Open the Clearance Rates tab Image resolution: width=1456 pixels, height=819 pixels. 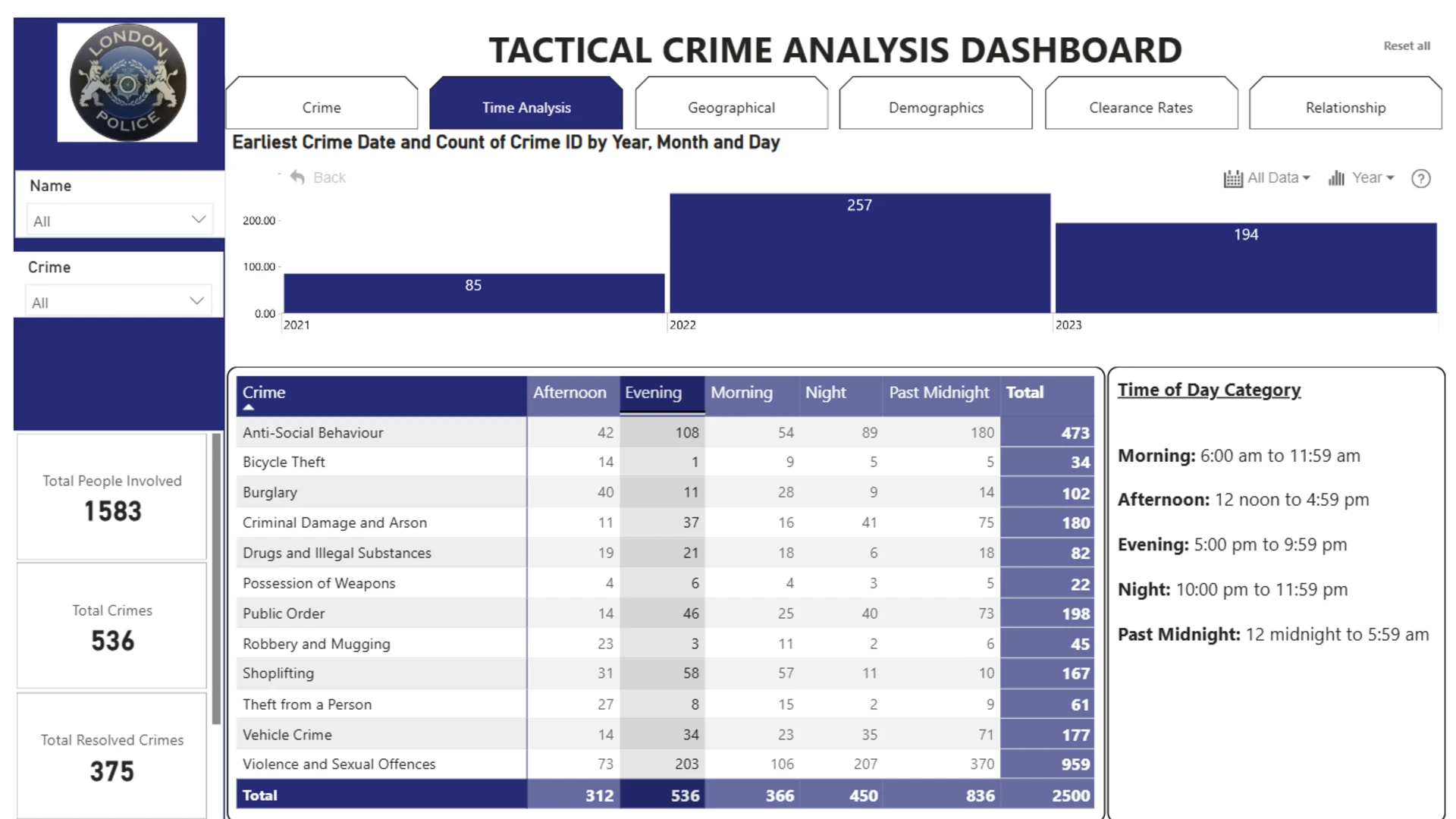pos(1141,104)
